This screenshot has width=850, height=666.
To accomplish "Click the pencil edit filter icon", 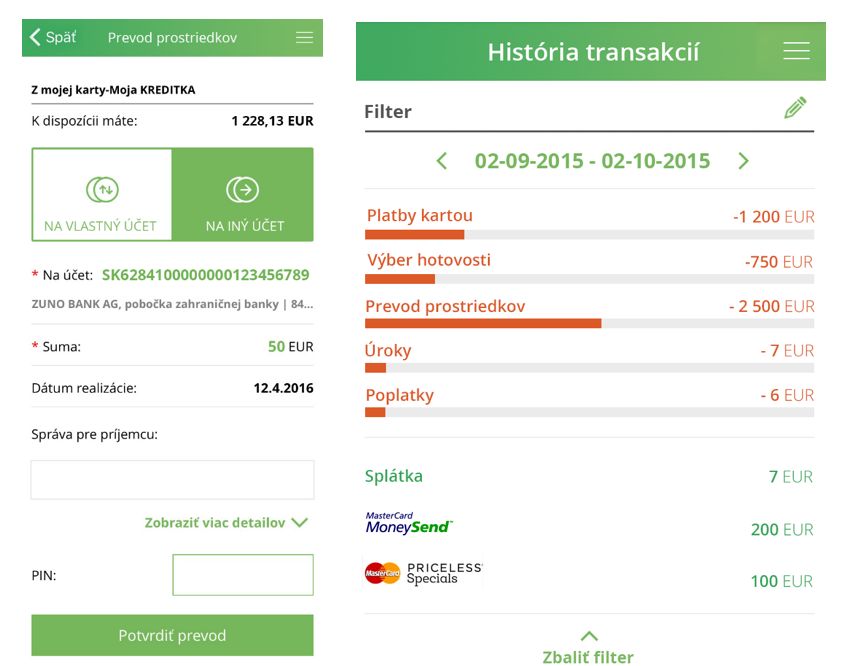I will point(795,108).
